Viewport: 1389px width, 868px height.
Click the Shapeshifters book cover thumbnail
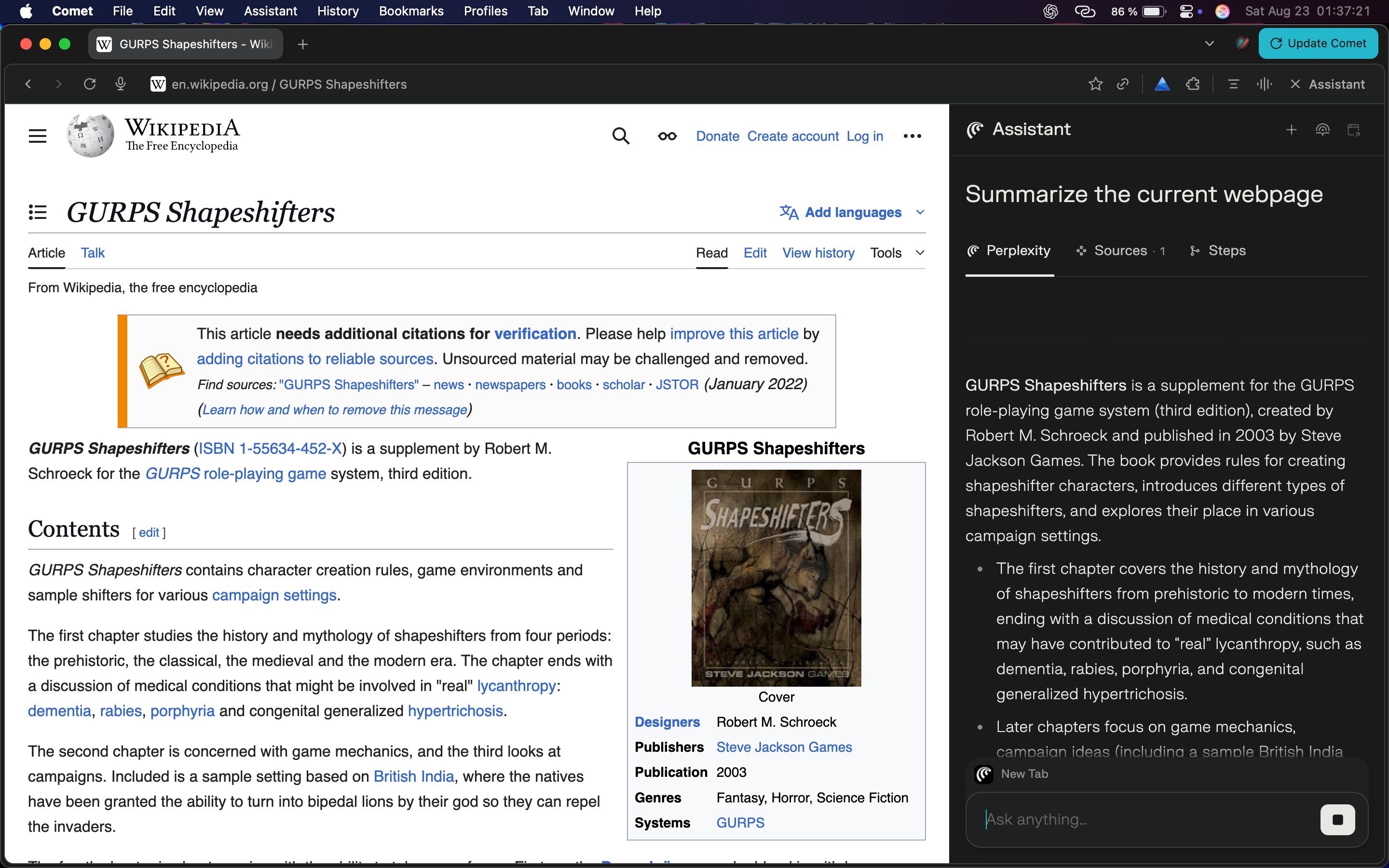776,578
